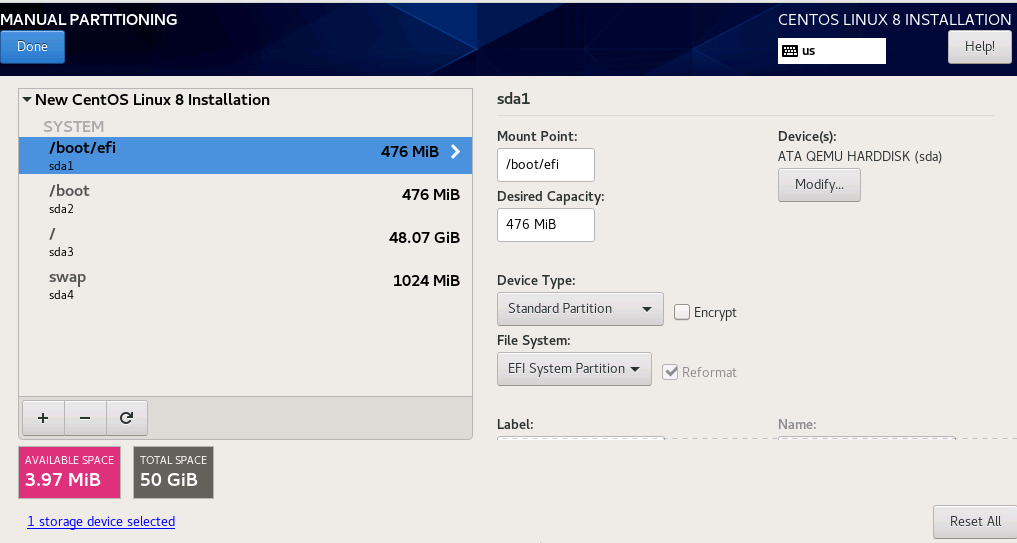Click the sda1 heading in details panel
Image resolution: width=1017 pixels, height=543 pixels.
(x=514, y=99)
